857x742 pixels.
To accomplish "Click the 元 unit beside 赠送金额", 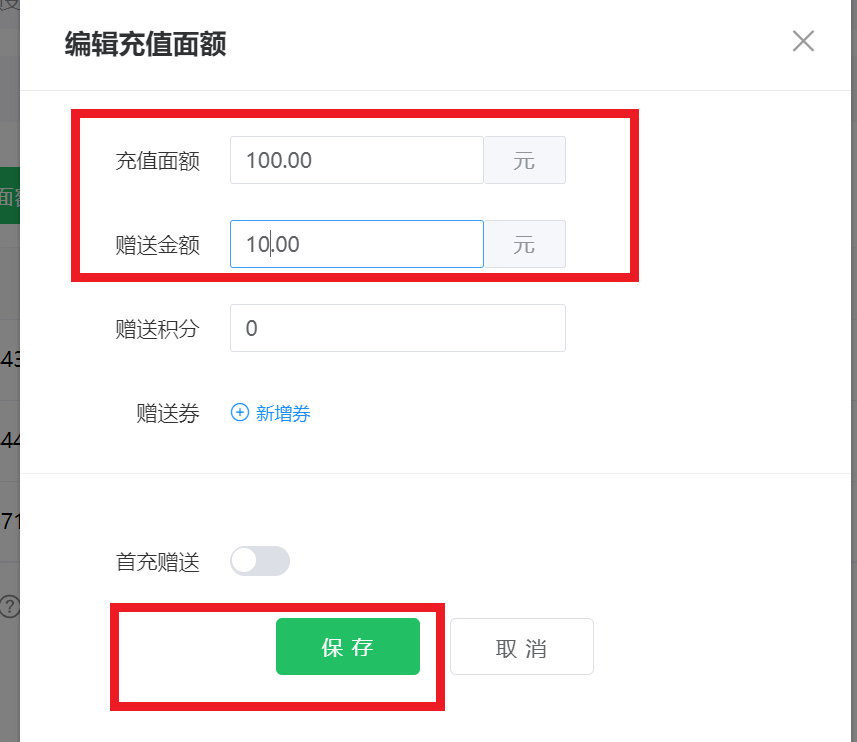I will pos(525,244).
